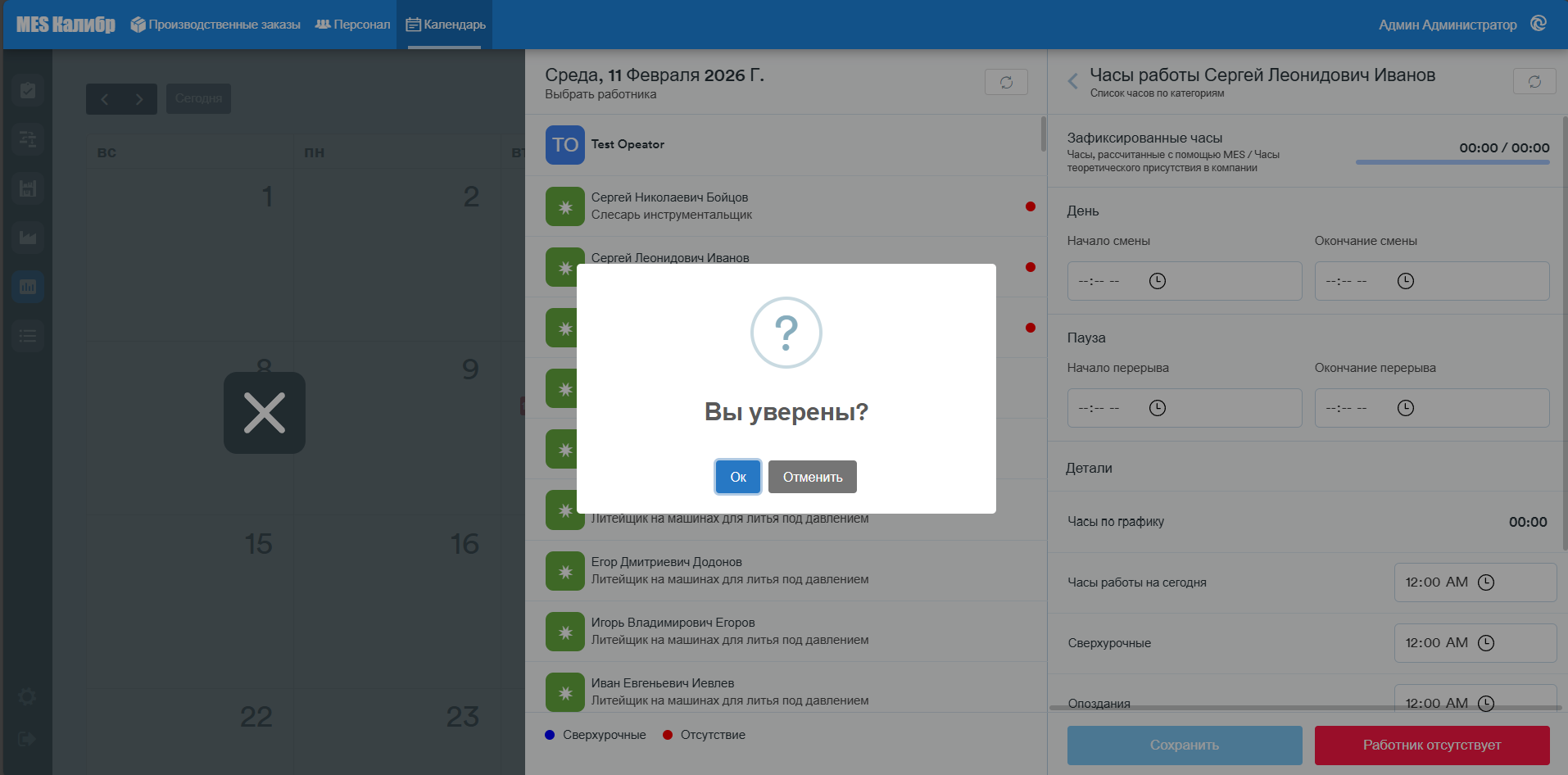Viewport: 1568px width, 775px height.
Task: Refresh the worker list for 11 Февраля
Action: 1006,82
